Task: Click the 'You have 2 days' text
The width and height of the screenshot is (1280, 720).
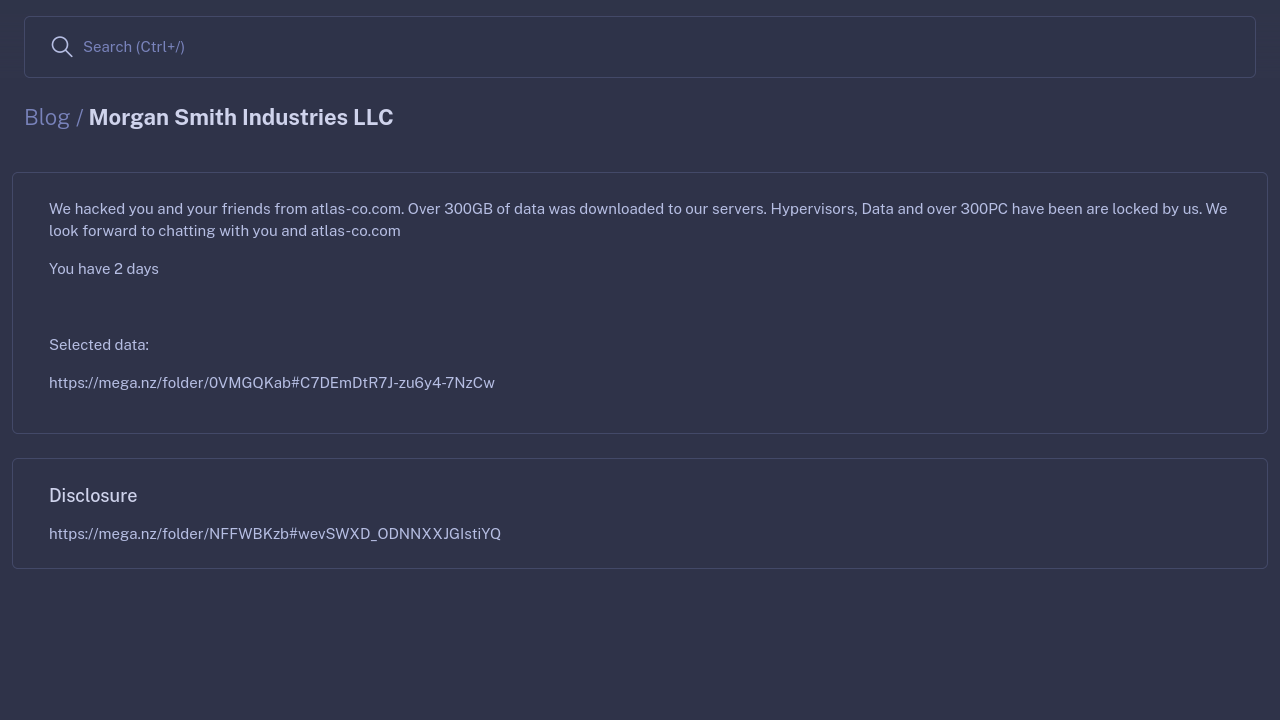Action: click(104, 269)
